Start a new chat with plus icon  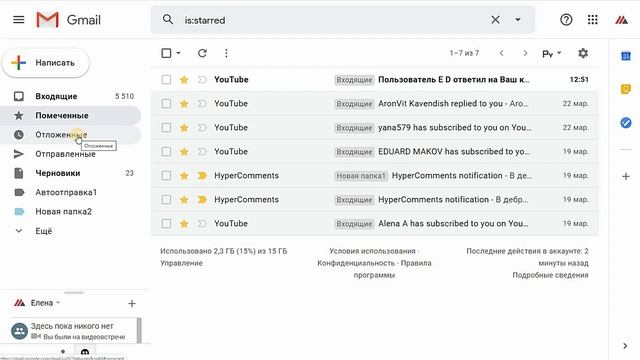131,303
